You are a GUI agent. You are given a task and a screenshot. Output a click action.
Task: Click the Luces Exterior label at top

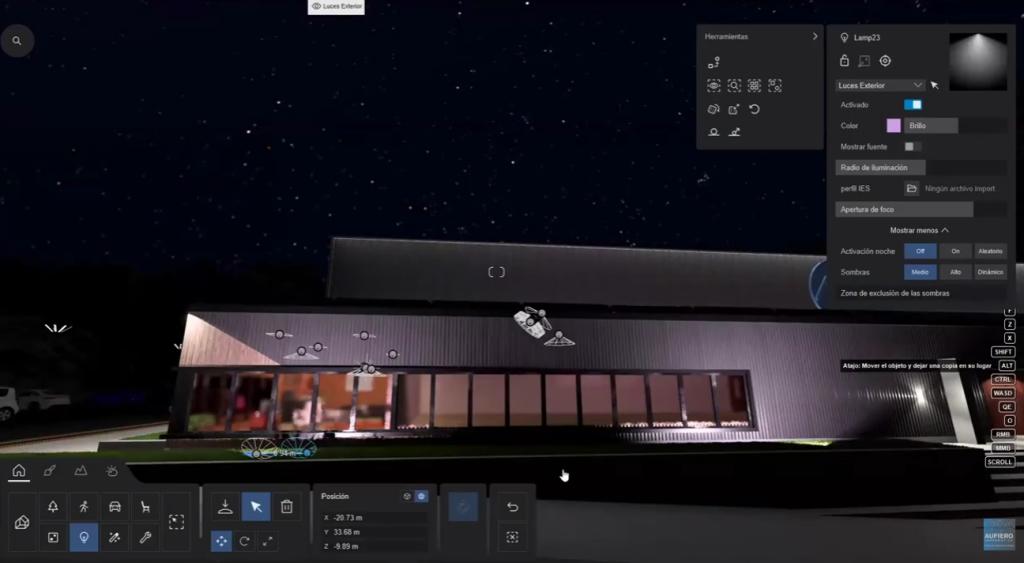coord(336,7)
